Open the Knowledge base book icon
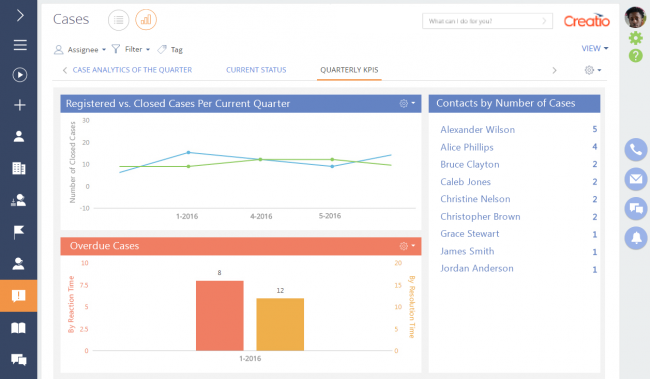Image resolution: width=650 pixels, height=379 pixels. click(x=19, y=328)
